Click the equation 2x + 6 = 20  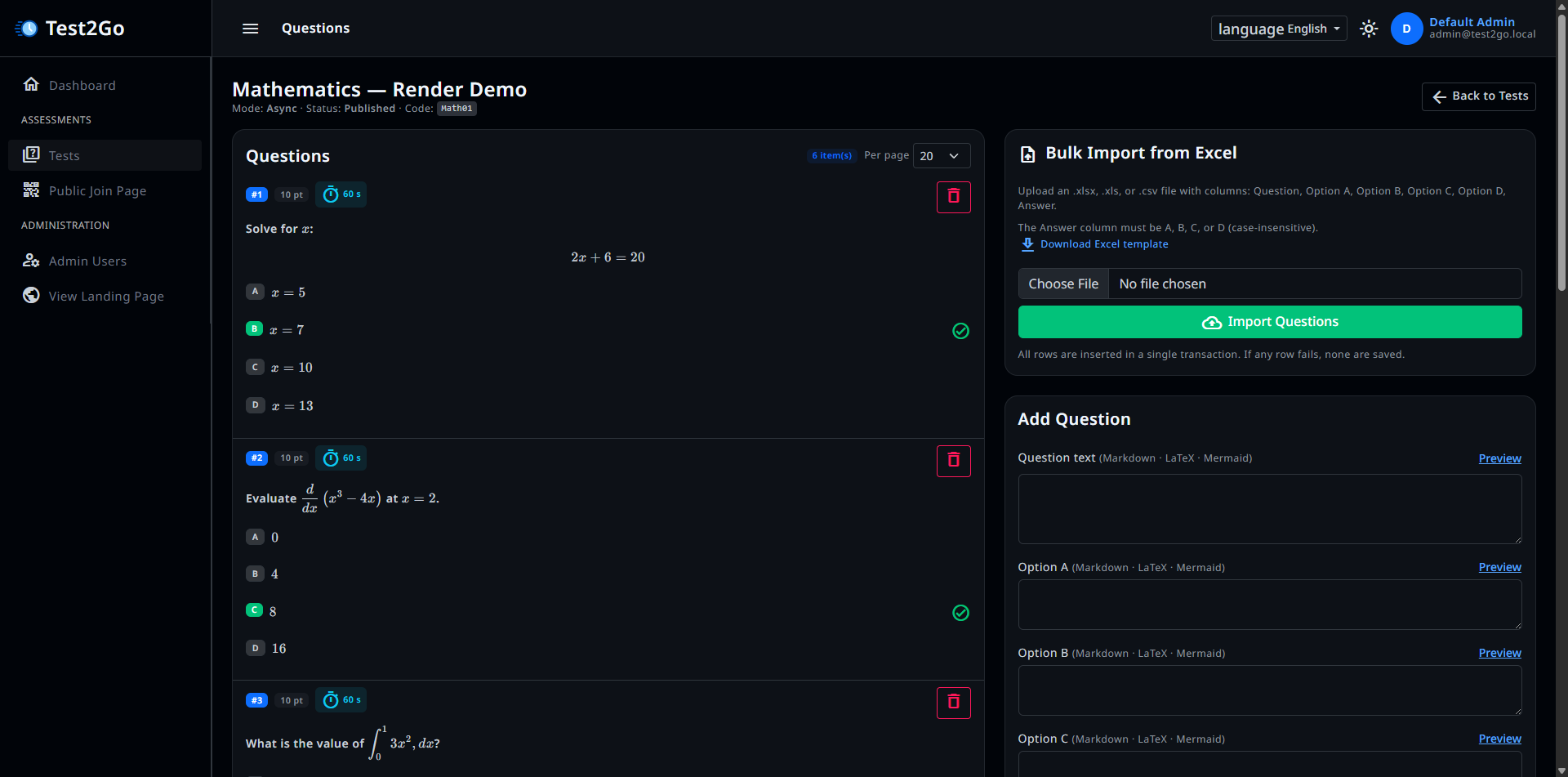[608, 257]
